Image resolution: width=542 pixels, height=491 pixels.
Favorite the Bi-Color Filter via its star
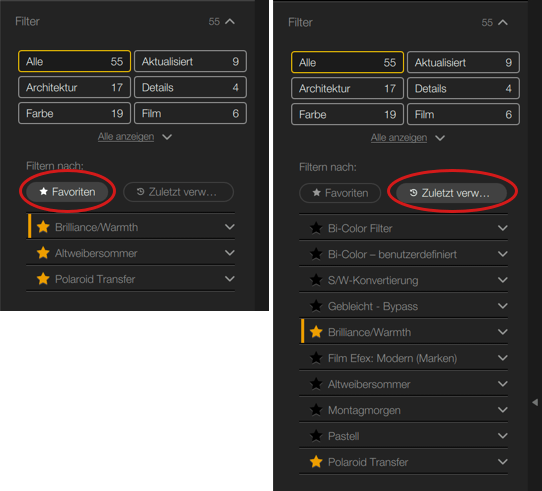coord(316,228)
